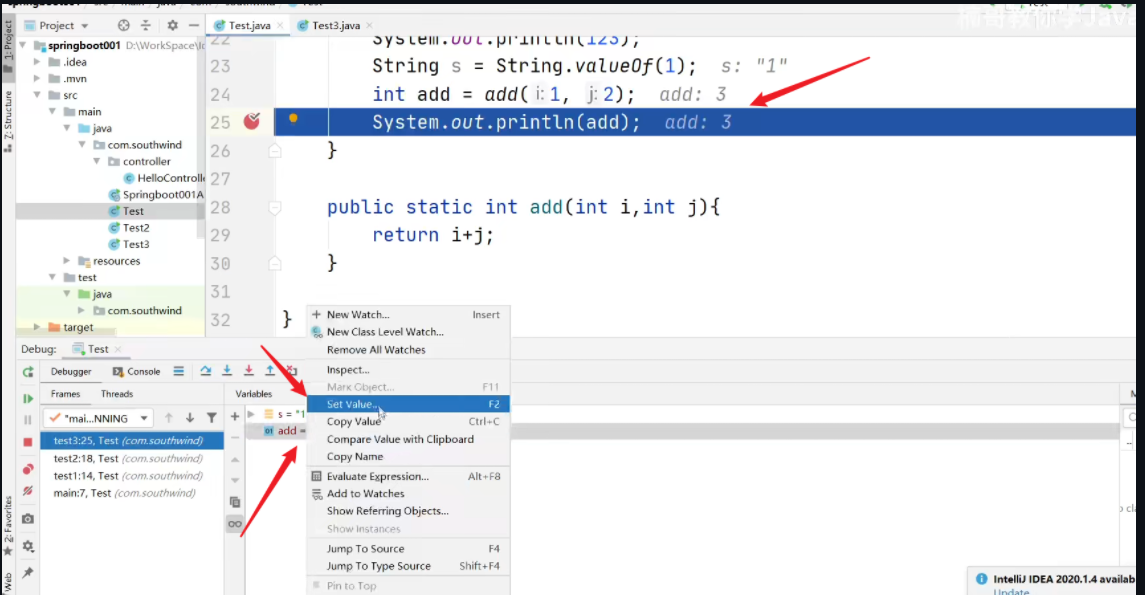Expand variable s in Variables pane
1145x595 pixels.
[x=251, y=414]
